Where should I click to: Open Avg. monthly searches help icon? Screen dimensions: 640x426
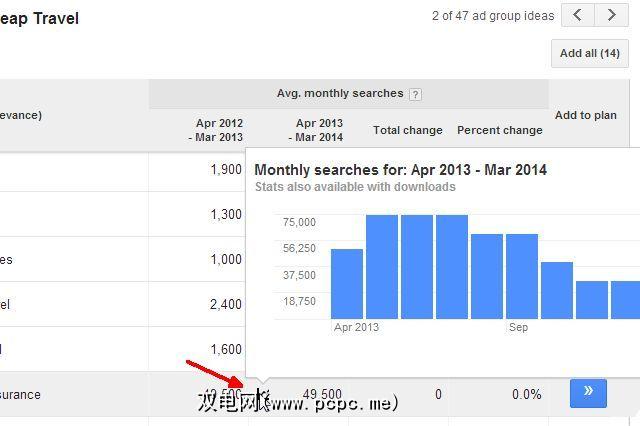(x=415, y=94)
